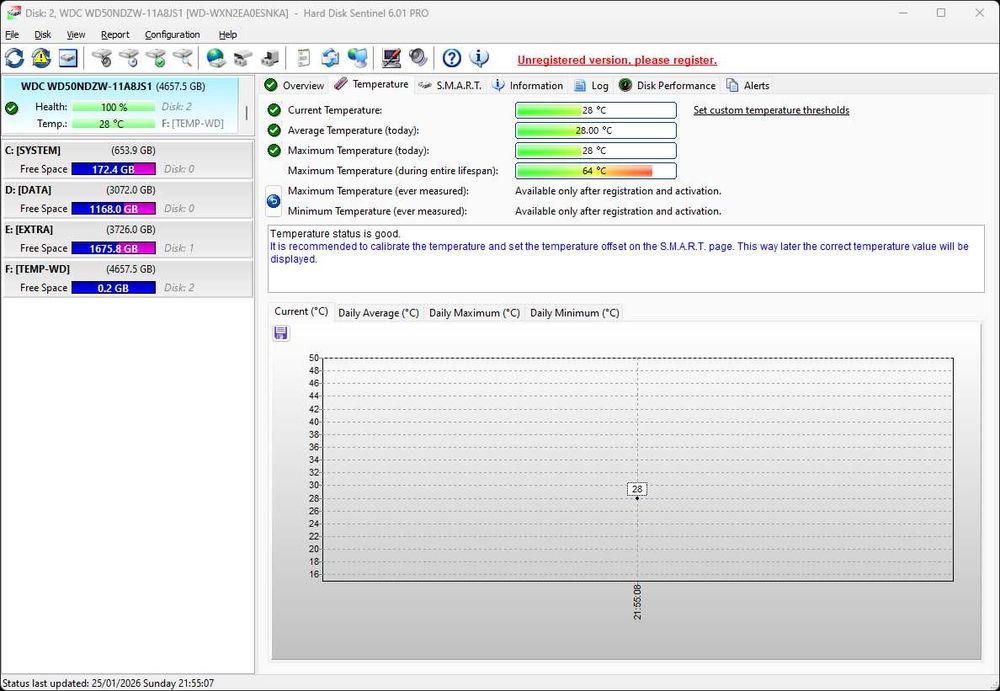Image resolution: width=1000 pixels, height=691 pixels.
Task: Show the Daily Average (°C) graph
Action: [378, 313]
